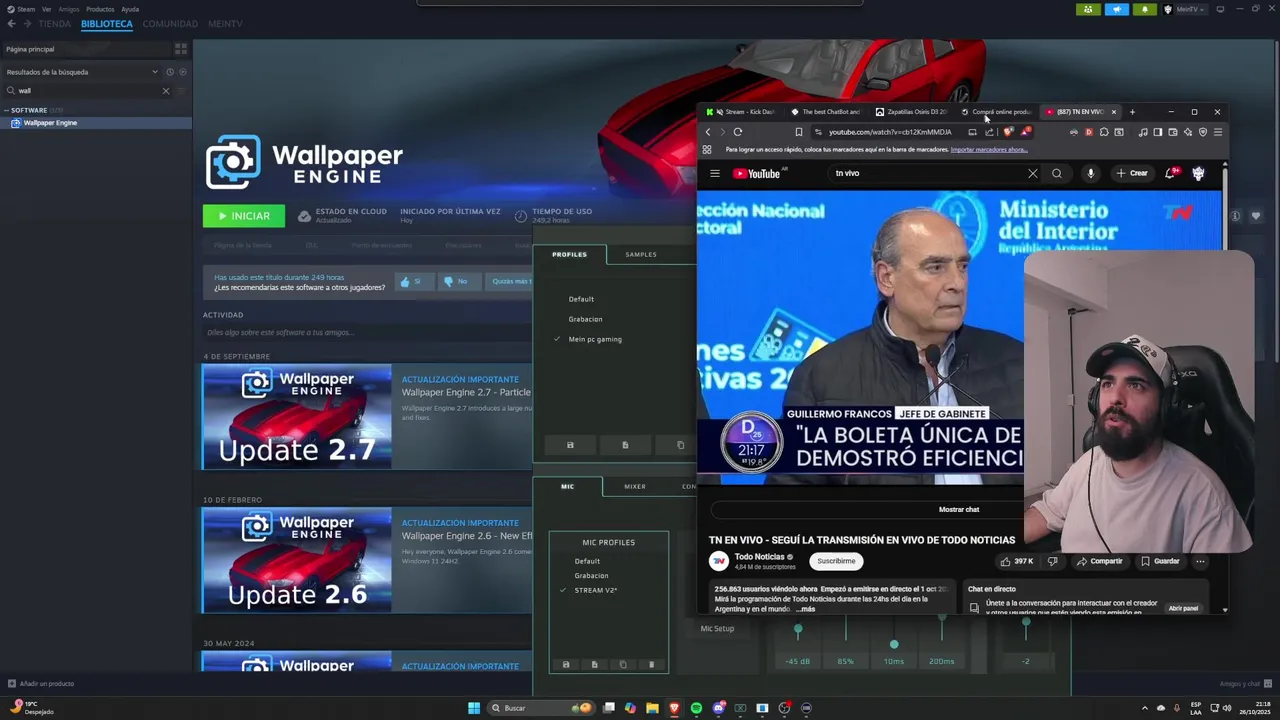The image size is (1280, 720).
Task: Click YouTube voice search microphone
Action: (x=1091, y=173)
